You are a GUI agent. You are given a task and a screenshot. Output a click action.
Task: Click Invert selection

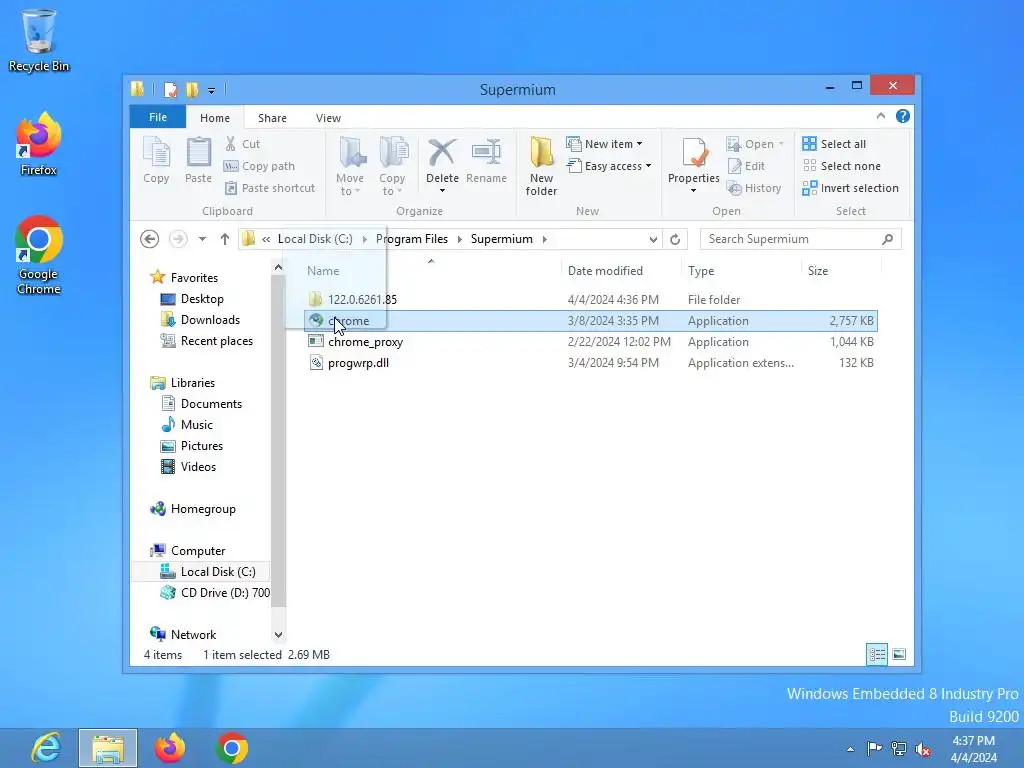[x=850, y=188]
